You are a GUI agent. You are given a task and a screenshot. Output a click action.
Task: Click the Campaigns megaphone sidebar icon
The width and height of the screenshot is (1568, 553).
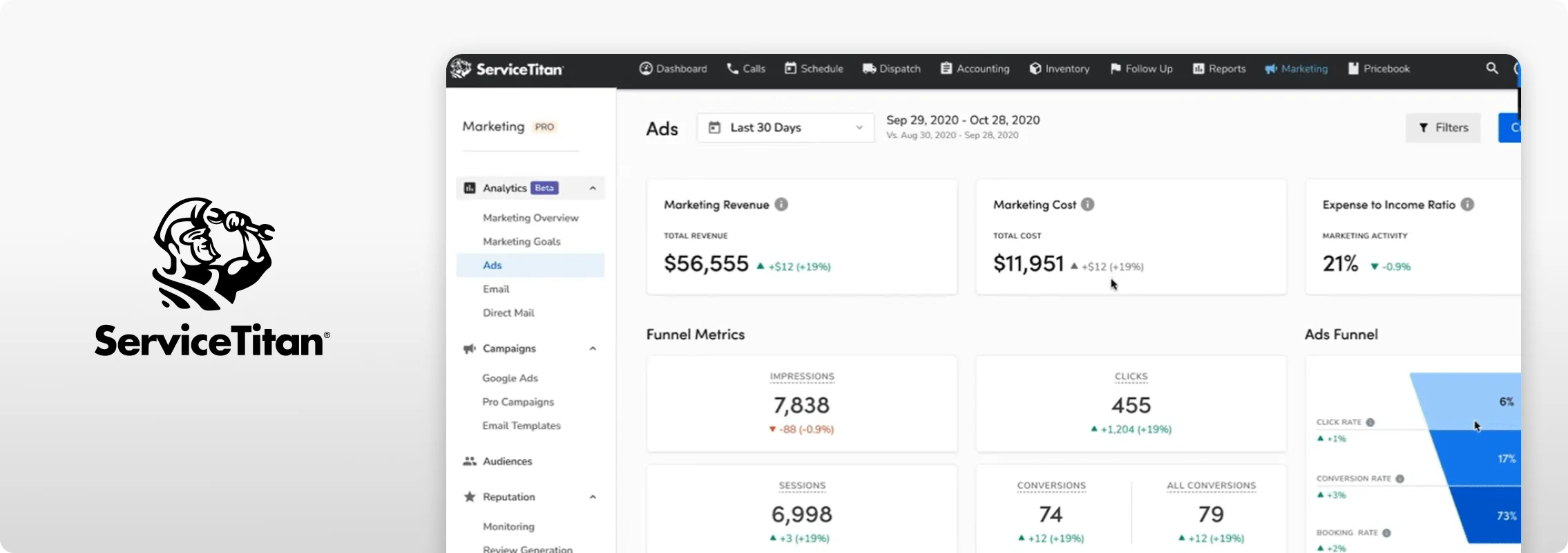pos(470,348)
